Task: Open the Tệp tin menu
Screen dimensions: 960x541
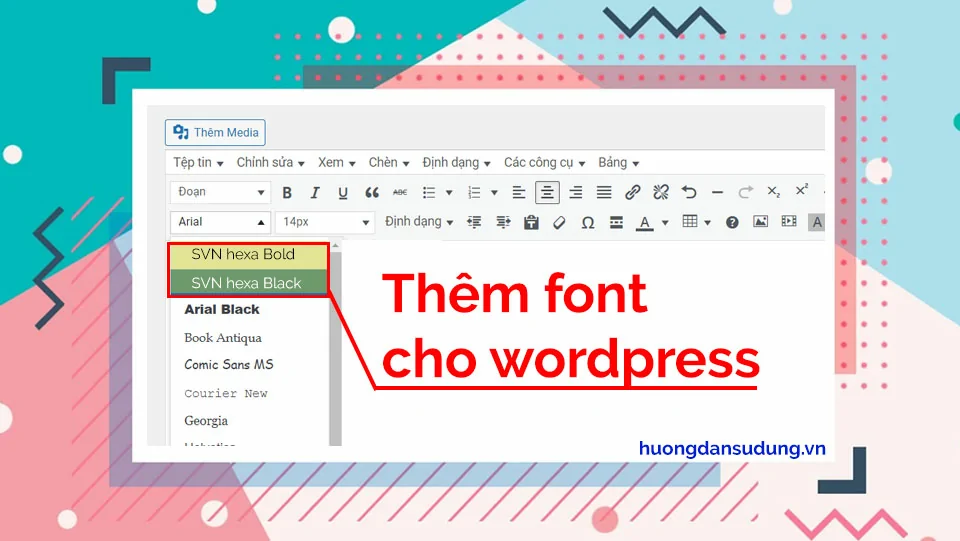Action: coord(198,163)
